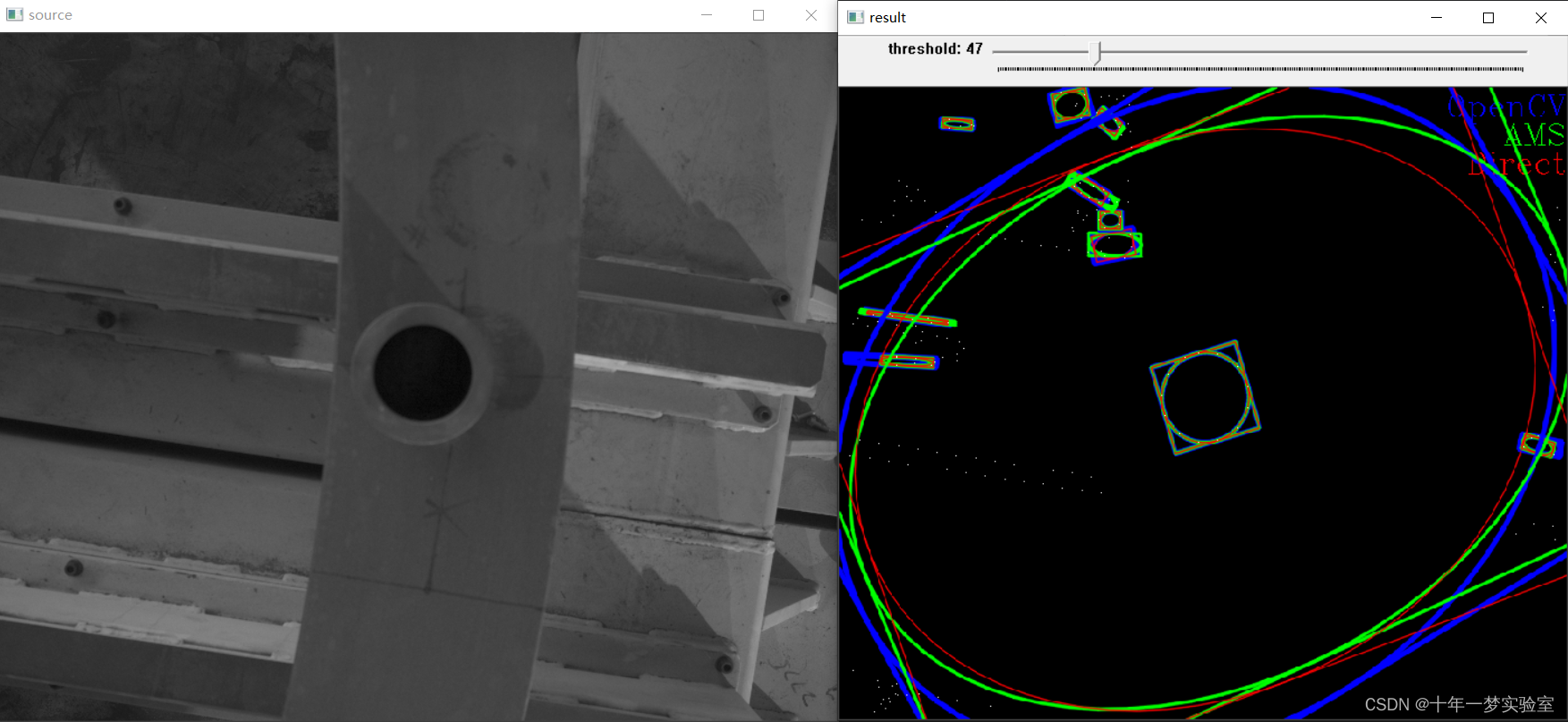Minimize the result window
This screenshot has width=1568, height=722.
1437,18
